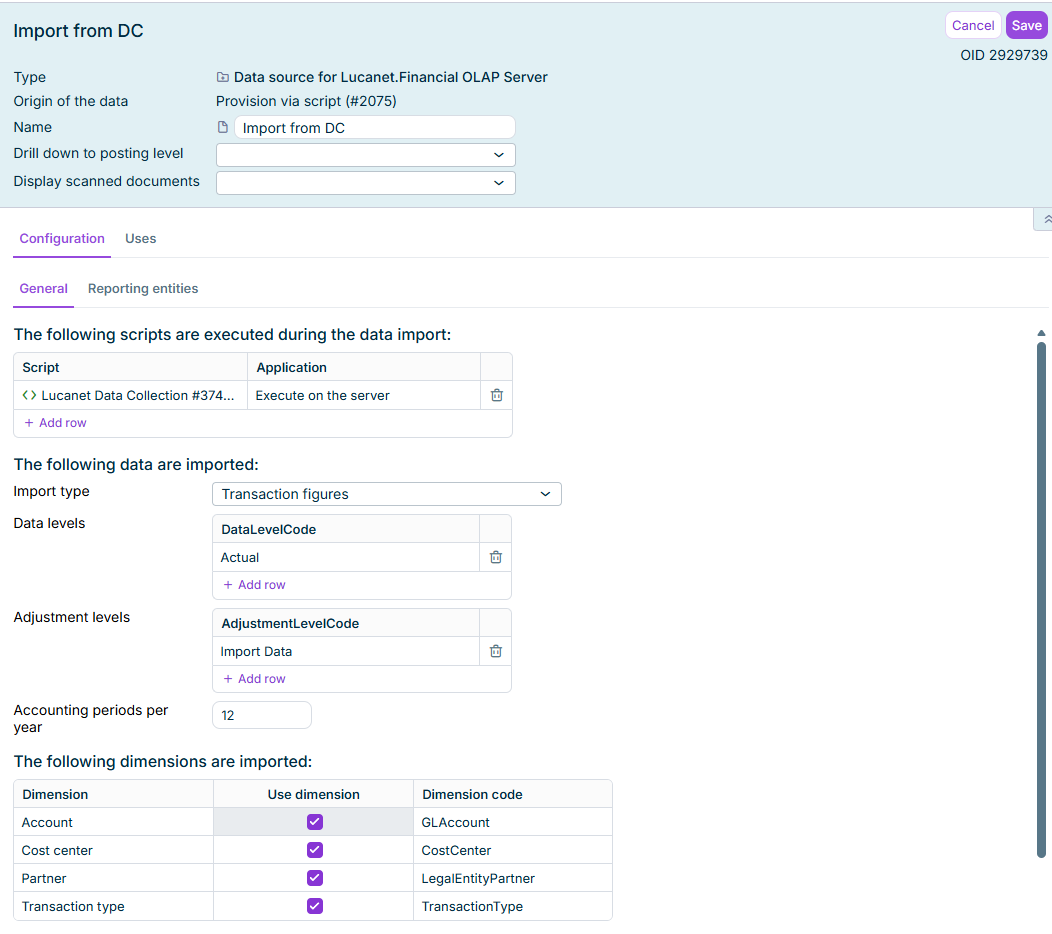Switch to the Configuration tab
1052x934 pixels.
pos(62,239)
